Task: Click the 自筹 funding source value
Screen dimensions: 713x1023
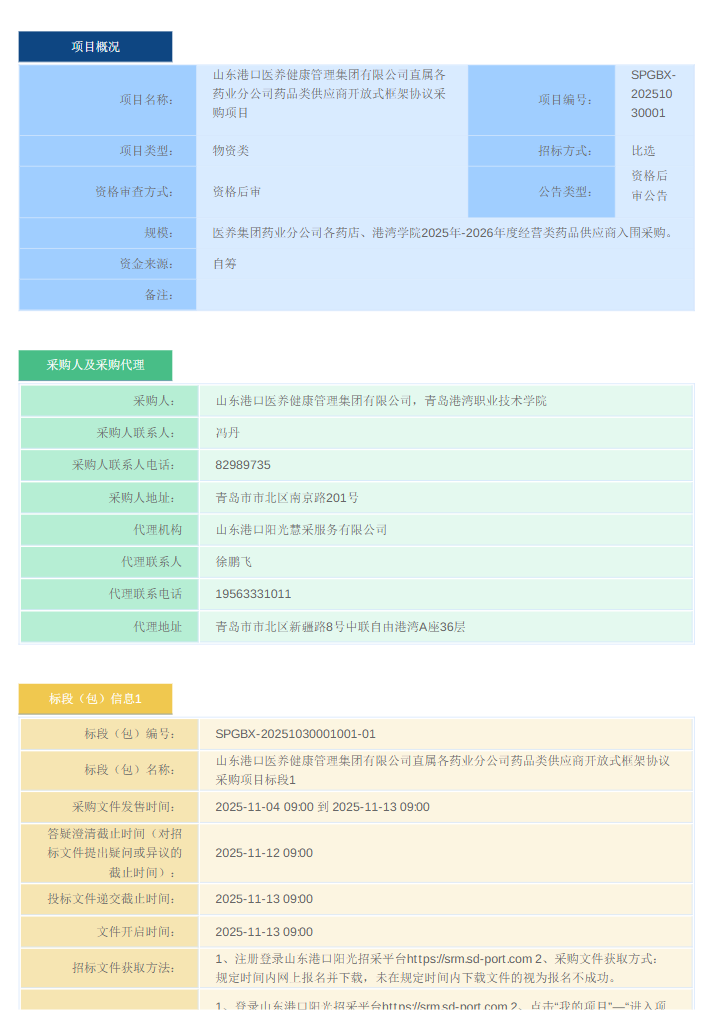Action: pyautogui.click(x=225, y=264)
